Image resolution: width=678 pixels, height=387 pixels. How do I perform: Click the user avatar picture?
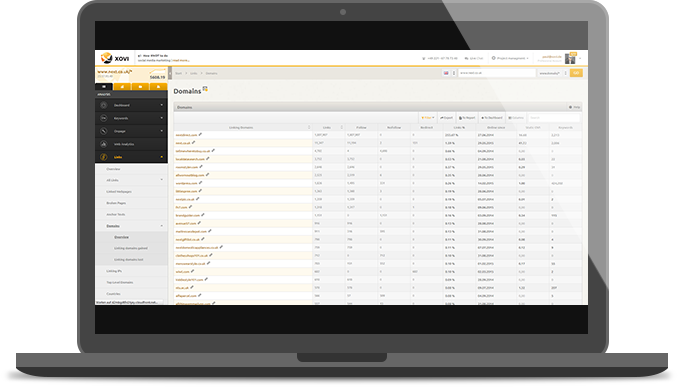pos(570,58)
